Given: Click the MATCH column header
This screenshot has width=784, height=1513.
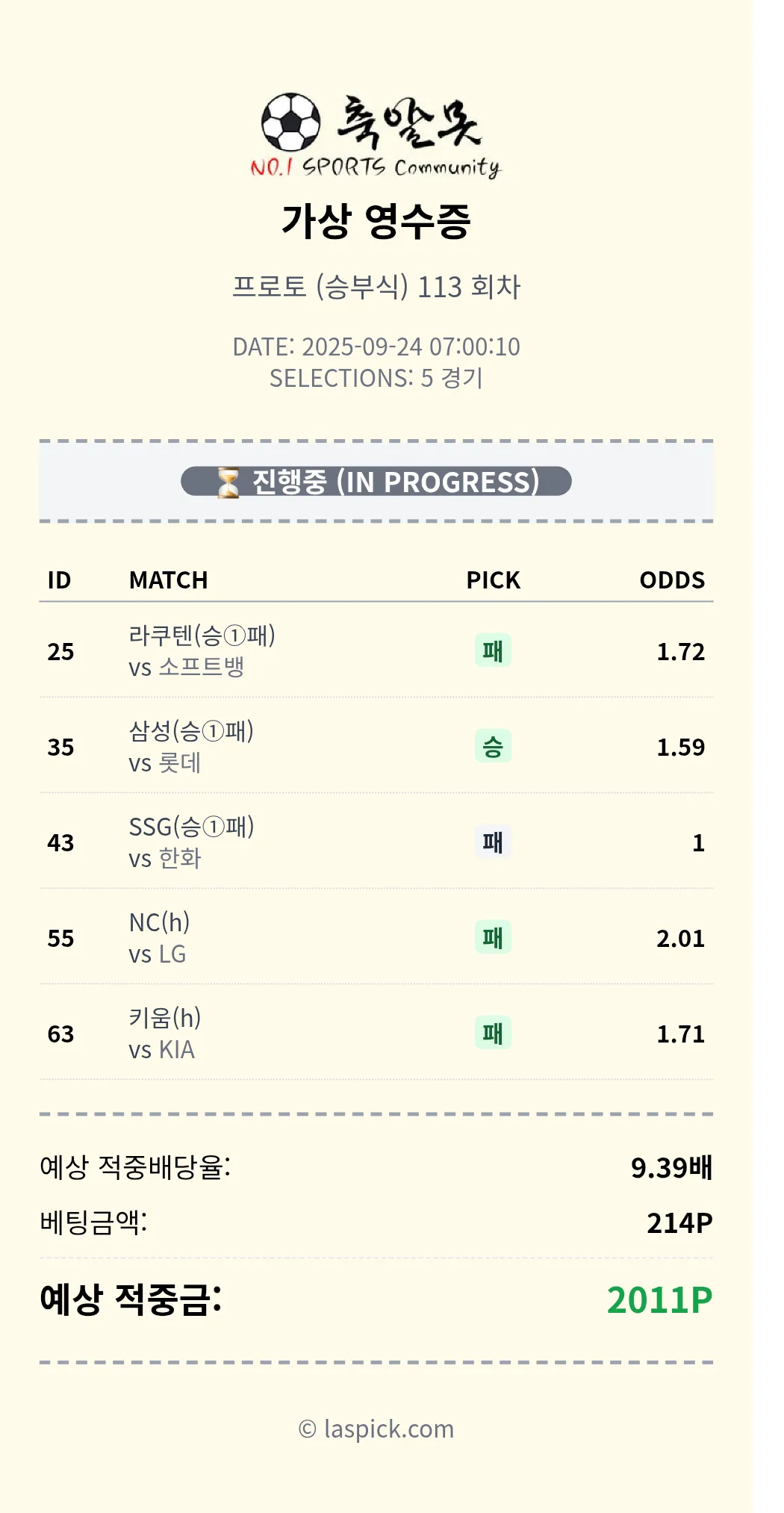Looking at the screenshot, I should point(168,580).
